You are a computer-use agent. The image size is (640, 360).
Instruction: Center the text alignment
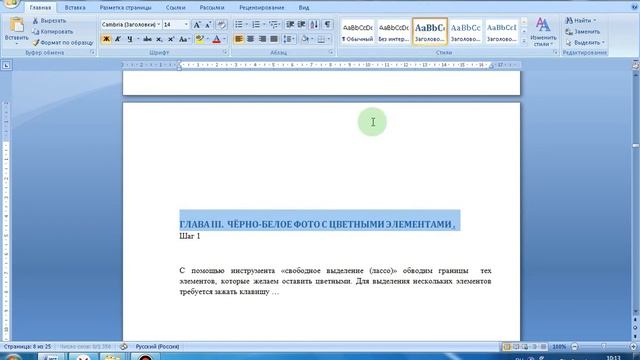[251, 39]
